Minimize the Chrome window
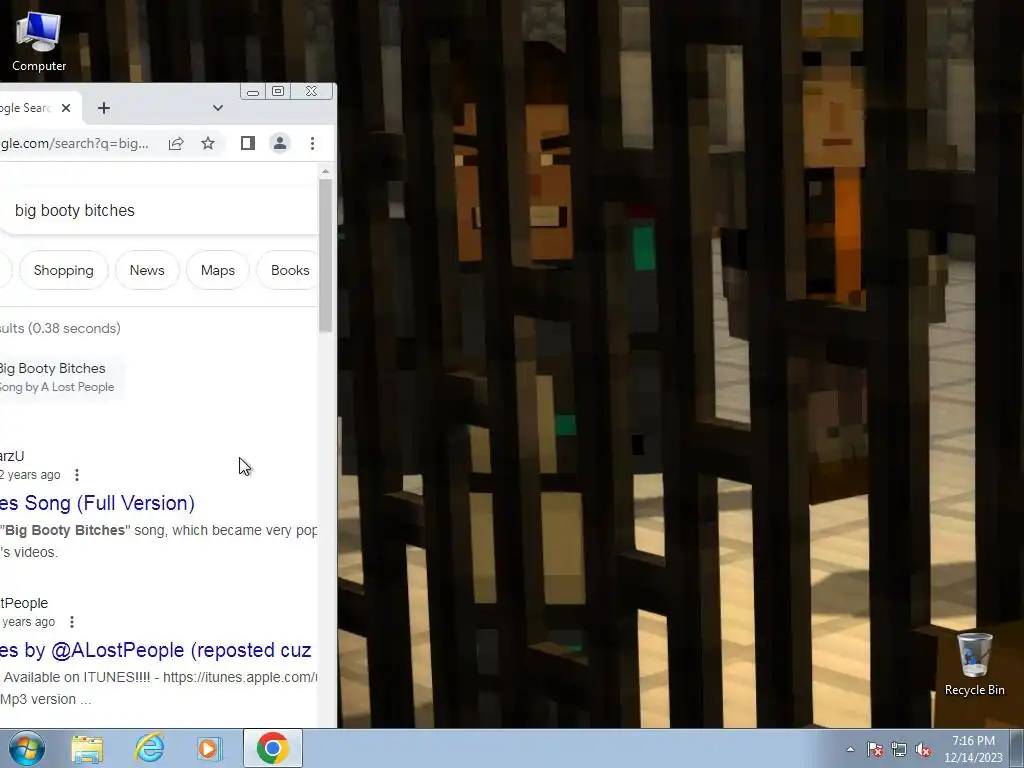 click(x=253, y=91)
